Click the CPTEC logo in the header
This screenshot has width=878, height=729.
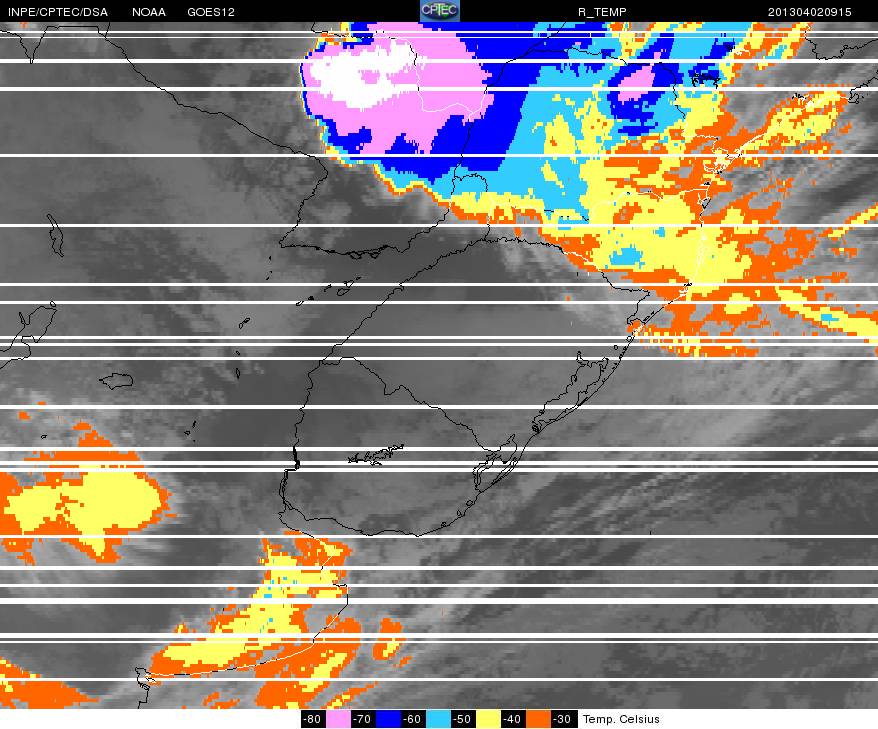click(x=440, y=11)
